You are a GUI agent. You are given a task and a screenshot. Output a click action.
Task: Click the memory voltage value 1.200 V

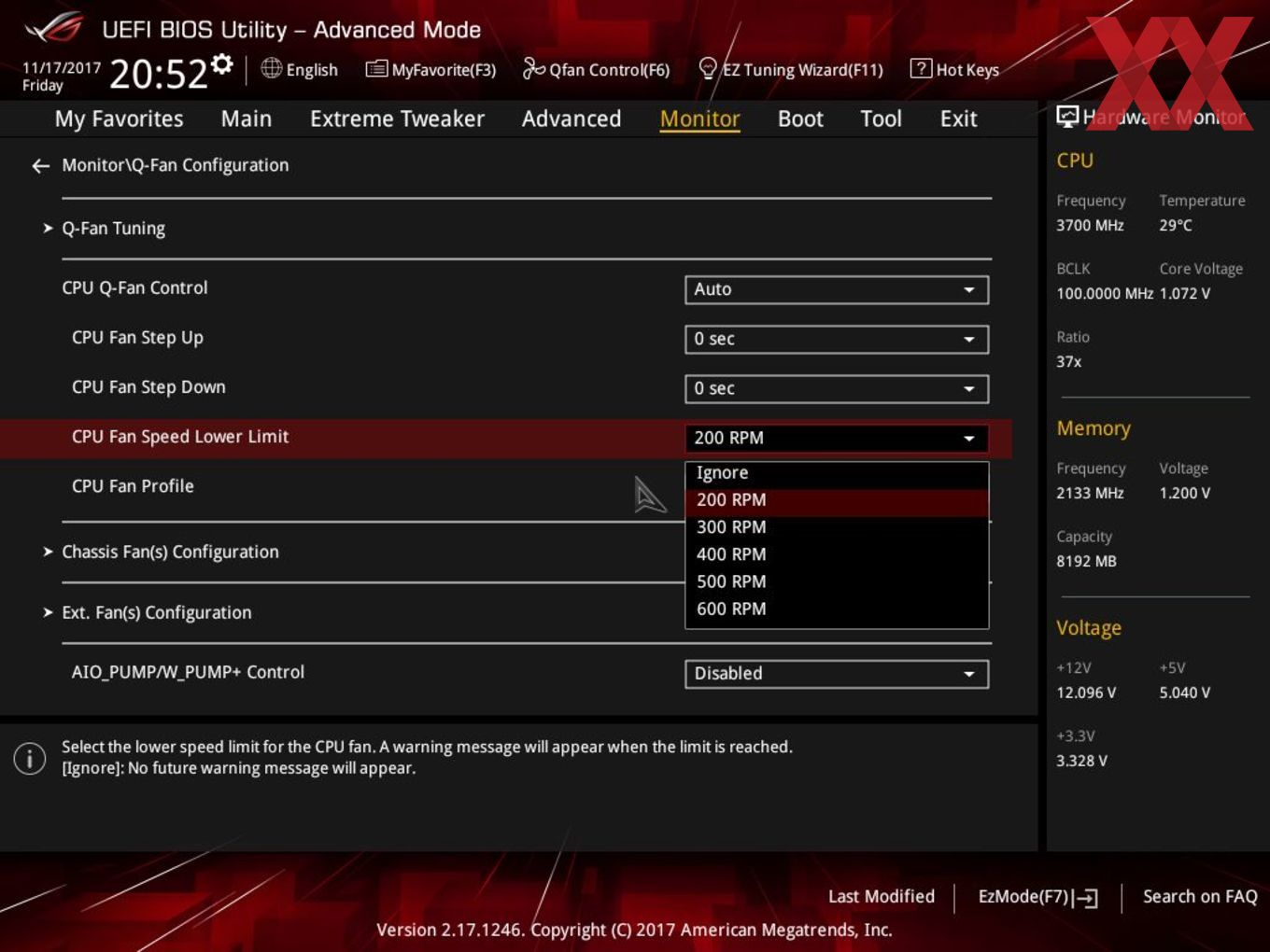click(1184, 494)
